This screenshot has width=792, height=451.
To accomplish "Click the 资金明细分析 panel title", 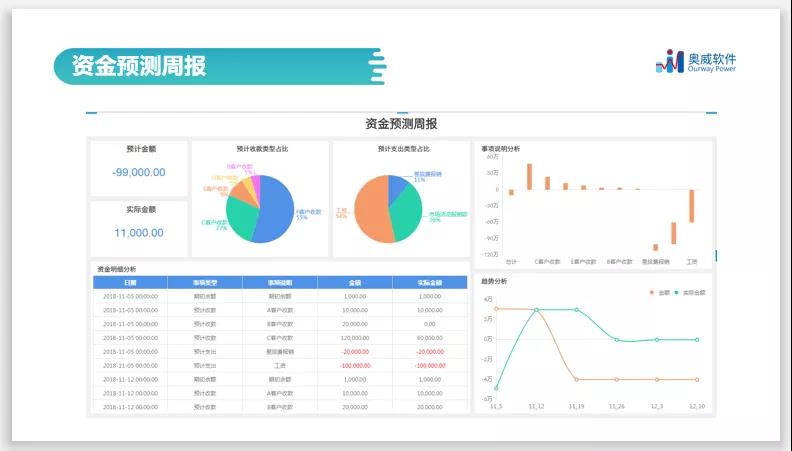I will [x=117, y=269].
